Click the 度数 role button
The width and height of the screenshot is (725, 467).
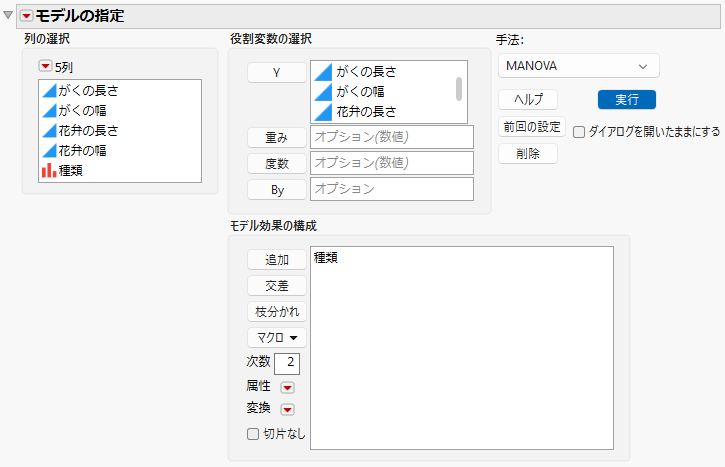[276, 163]
